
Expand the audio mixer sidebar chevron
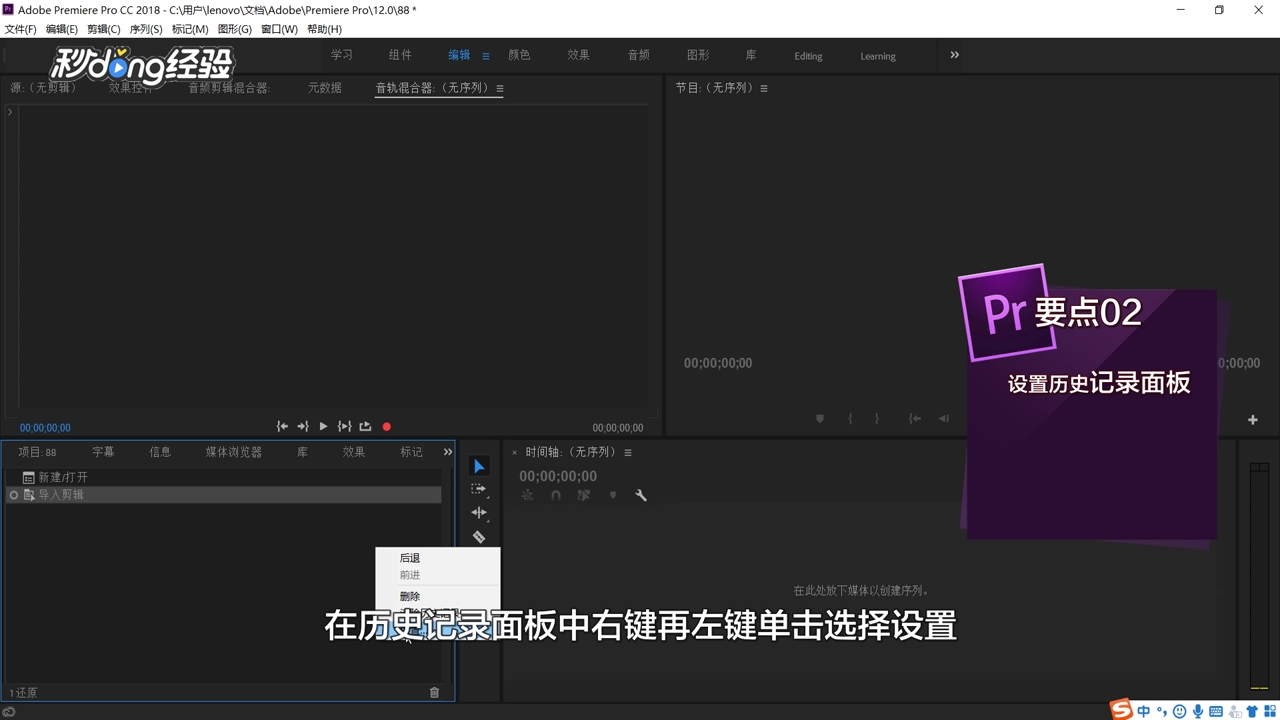pos(10,111)
